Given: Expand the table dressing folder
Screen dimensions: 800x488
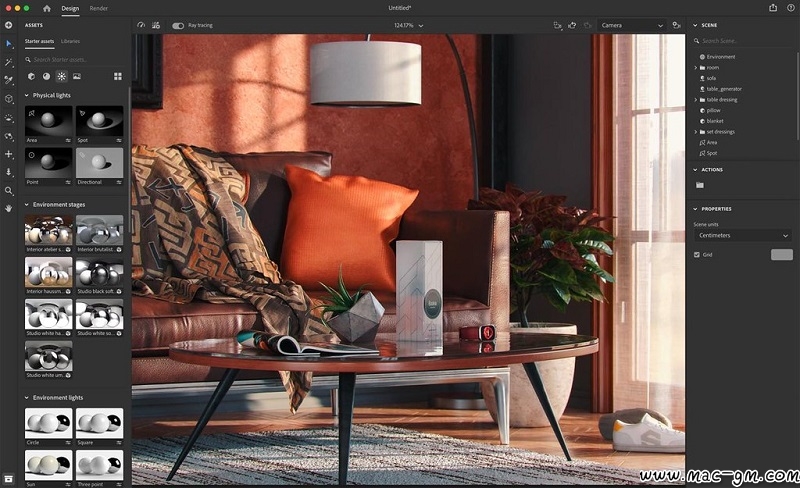Looking at the screenshot, I should [695, 100].
